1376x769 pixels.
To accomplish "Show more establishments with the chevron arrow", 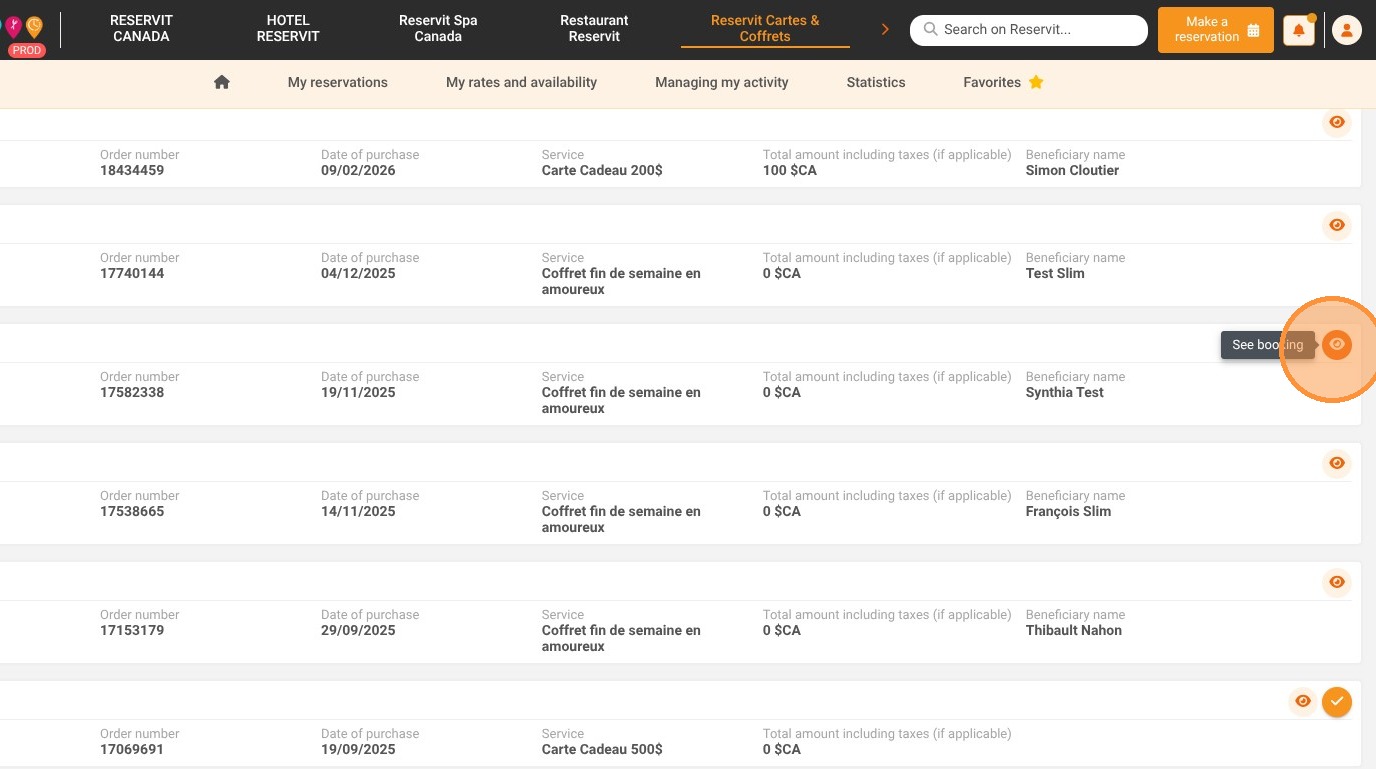I will pyautogui.click(x=885, y=30).
